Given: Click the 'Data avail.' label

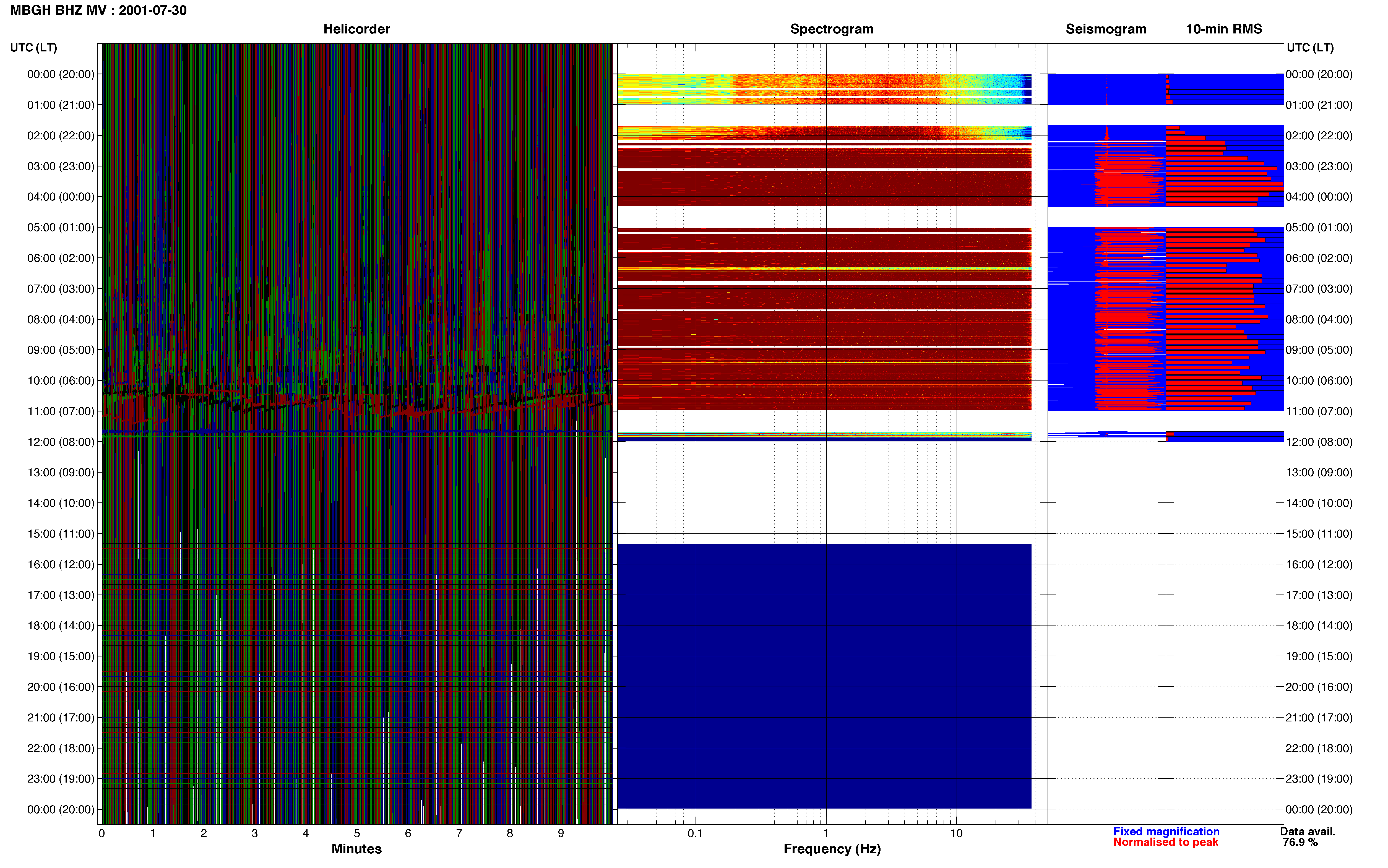Looking at the screenshot, I should (1308, 831).
